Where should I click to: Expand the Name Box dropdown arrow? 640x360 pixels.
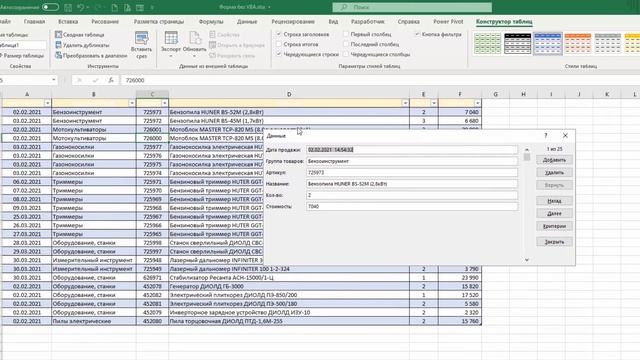coord(54,80)
